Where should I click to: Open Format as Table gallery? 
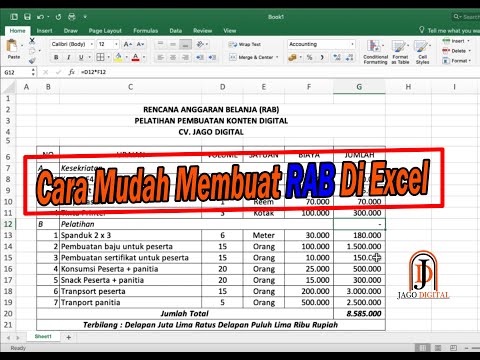tap(400, 52)
